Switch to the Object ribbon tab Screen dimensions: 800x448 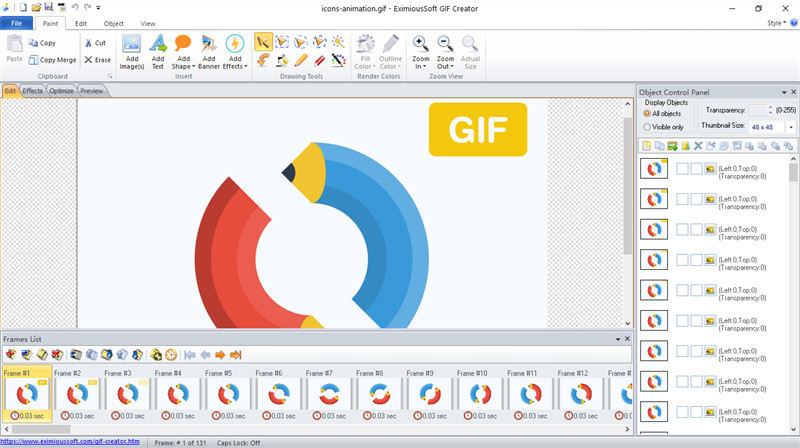pyautogui.click(x=113, y=23)
